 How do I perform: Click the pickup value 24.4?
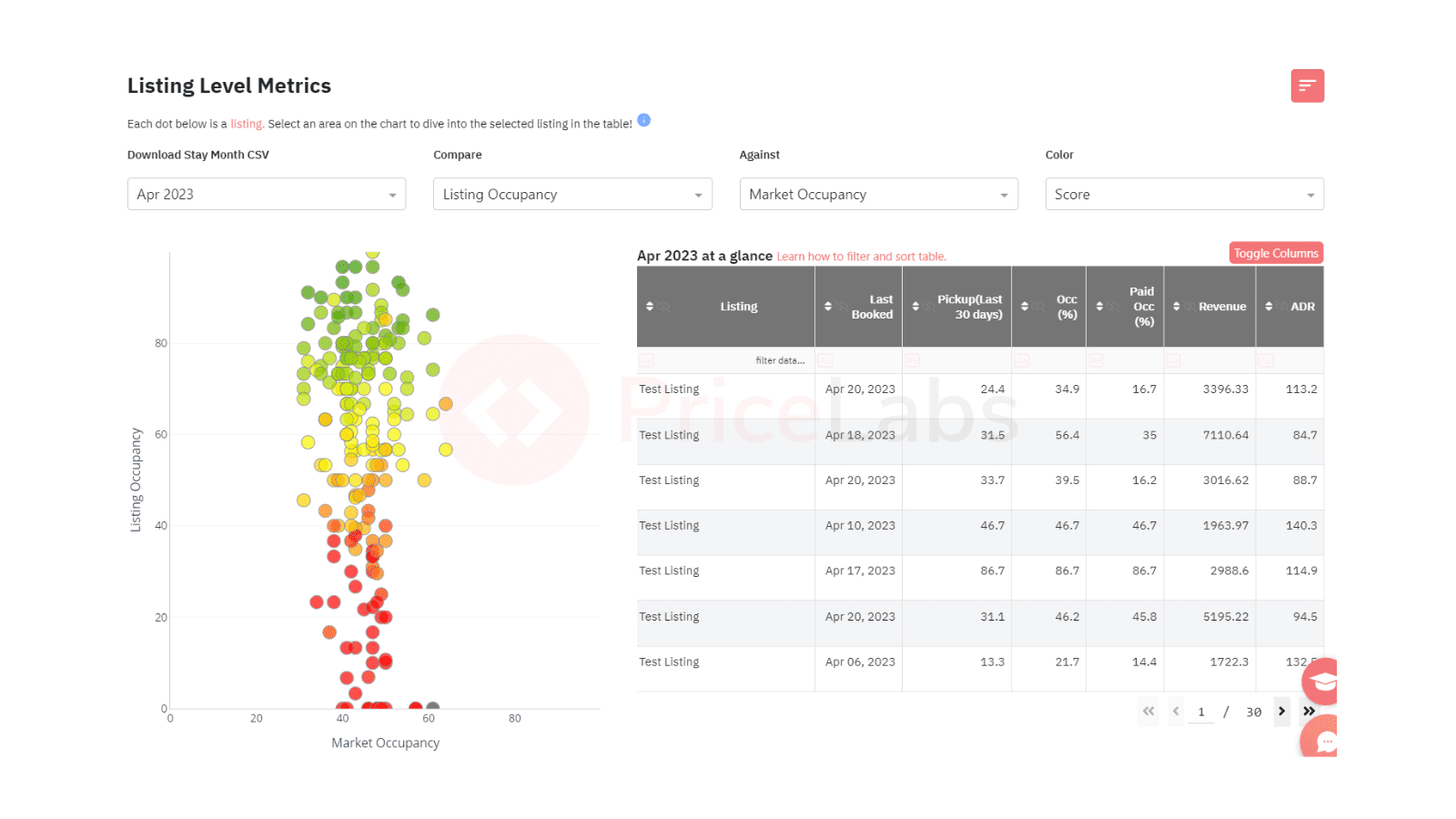993,389
